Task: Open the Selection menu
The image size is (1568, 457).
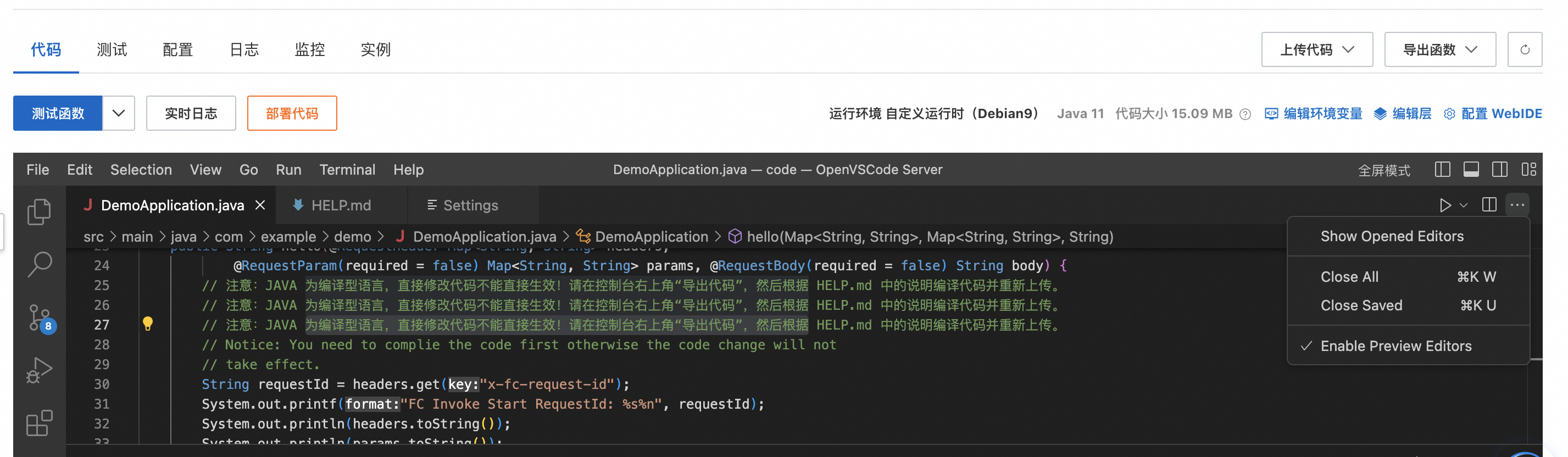Action: click(x=141, y=169)
